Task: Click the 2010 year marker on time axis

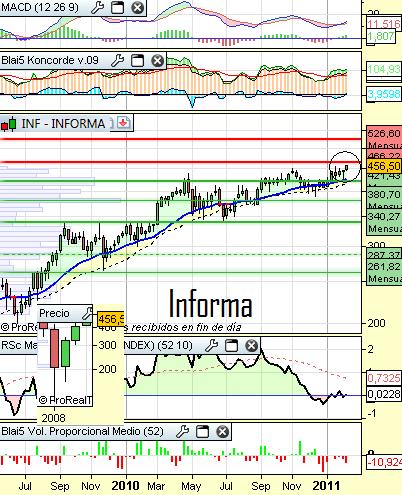Action: (x=125, y=486)
